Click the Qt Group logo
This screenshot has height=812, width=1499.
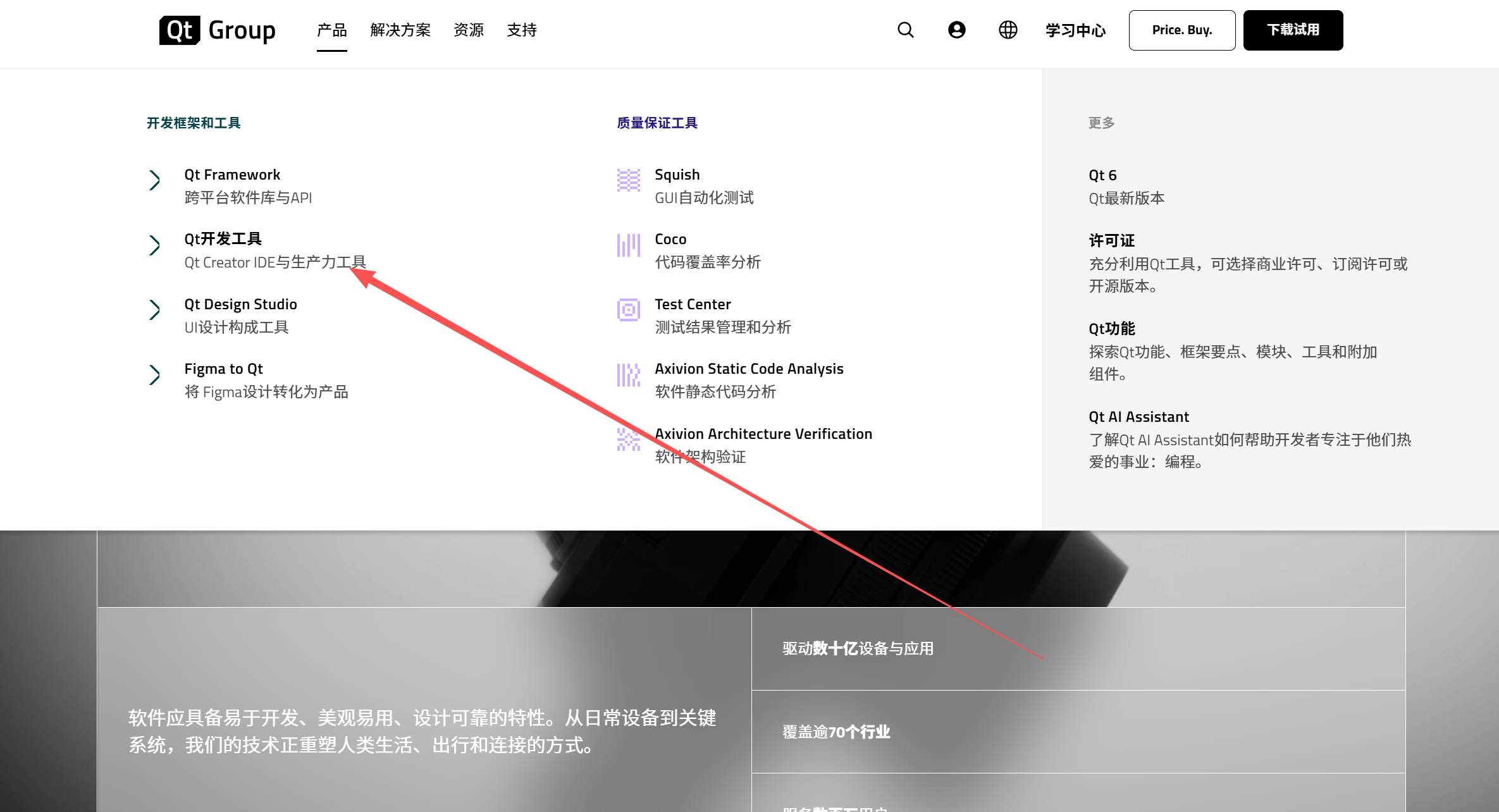tap(218, 30)
